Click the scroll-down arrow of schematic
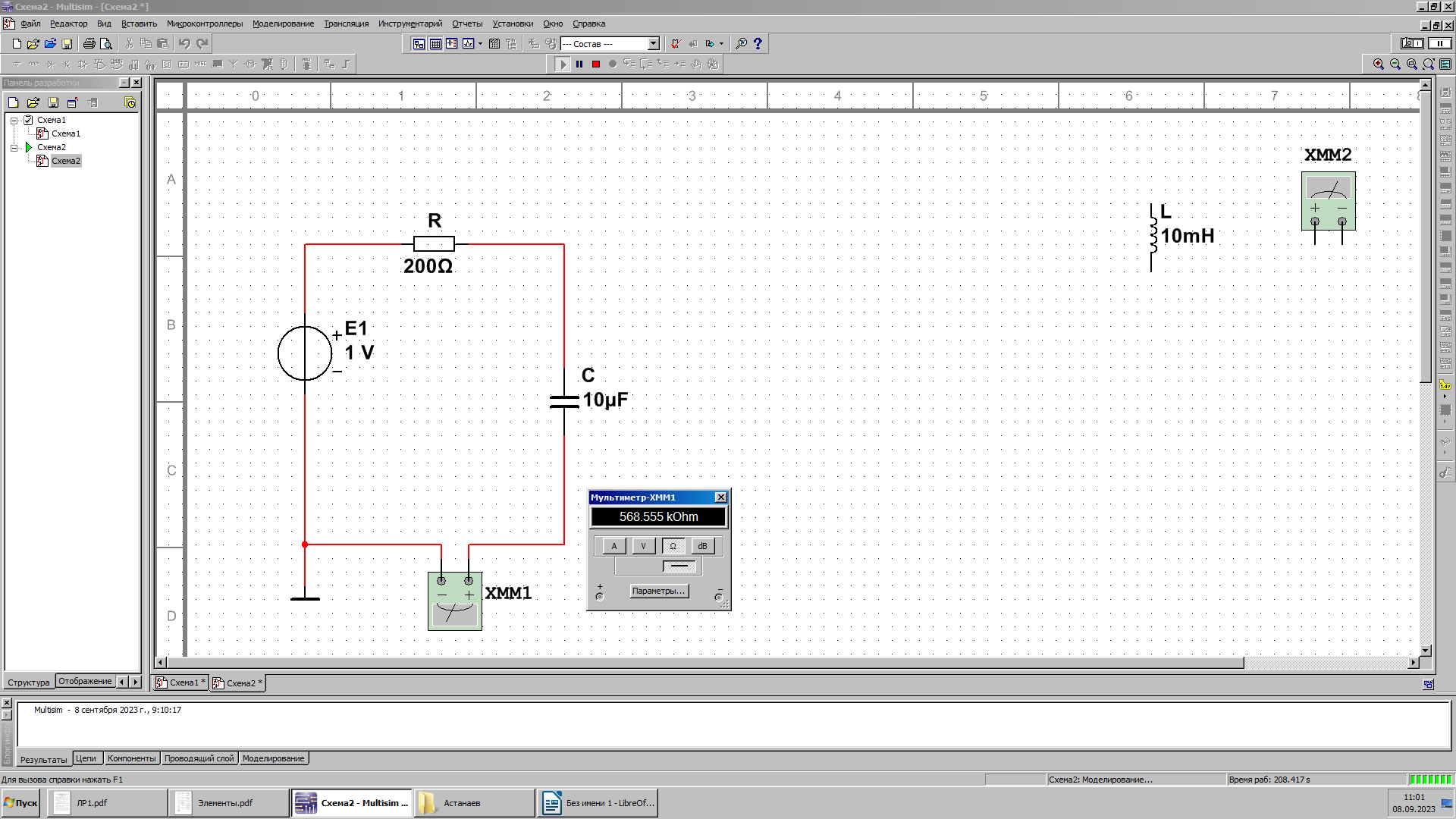Image resolution: width=1456 pixels, height=819 pixels. click(x=1426, y=651)
